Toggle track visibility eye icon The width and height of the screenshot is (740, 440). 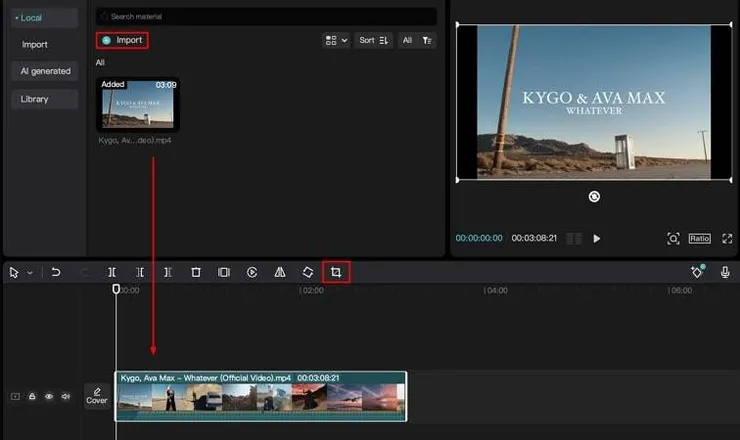pos(48,397)
